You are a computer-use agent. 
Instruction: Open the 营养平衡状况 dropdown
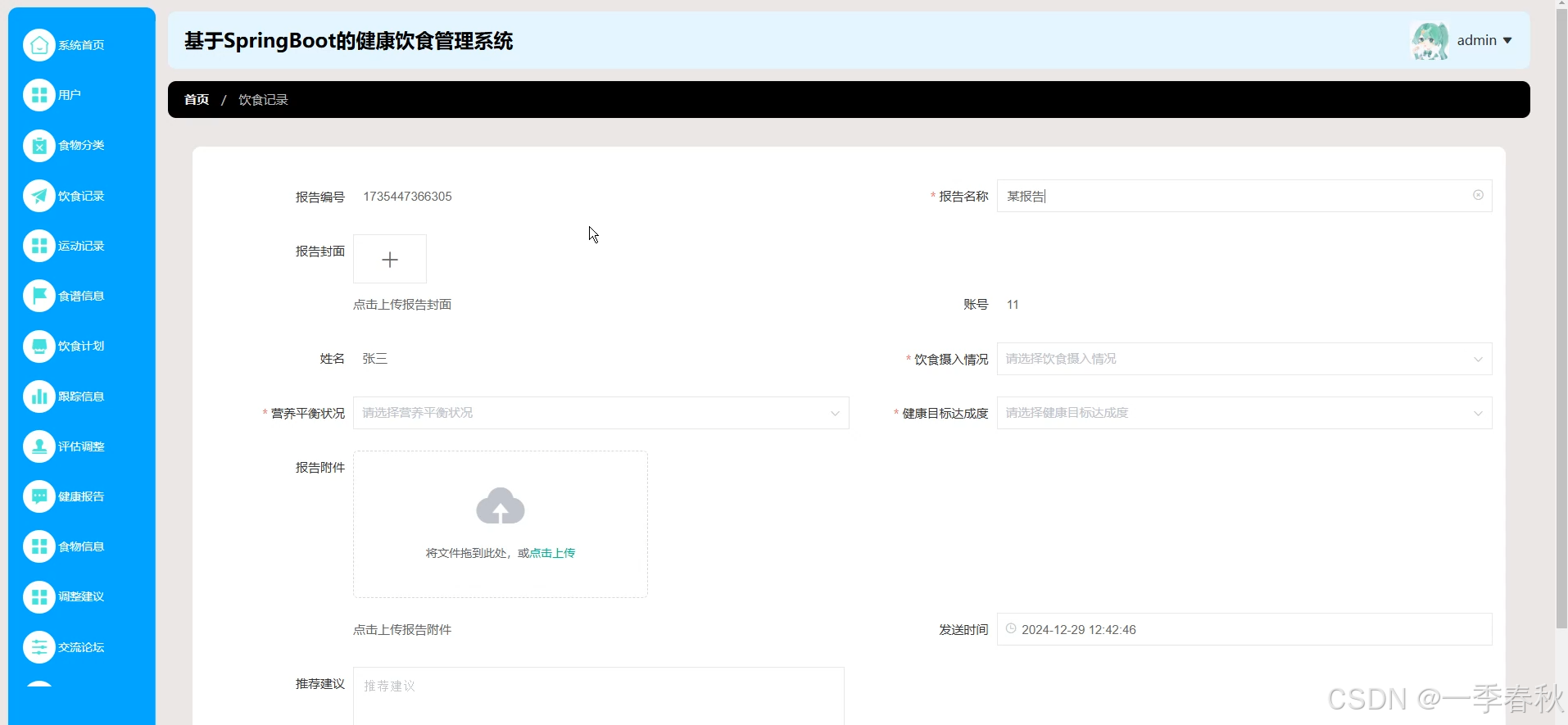click(x=600, y=413)
